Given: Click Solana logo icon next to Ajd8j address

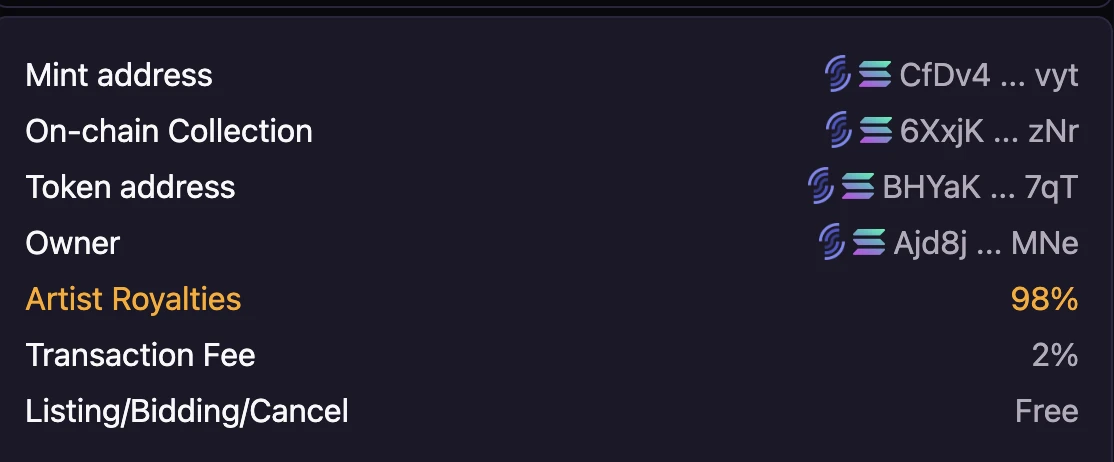Looking at the screenshot, I should pyautogui.click(x=869, y=242).
